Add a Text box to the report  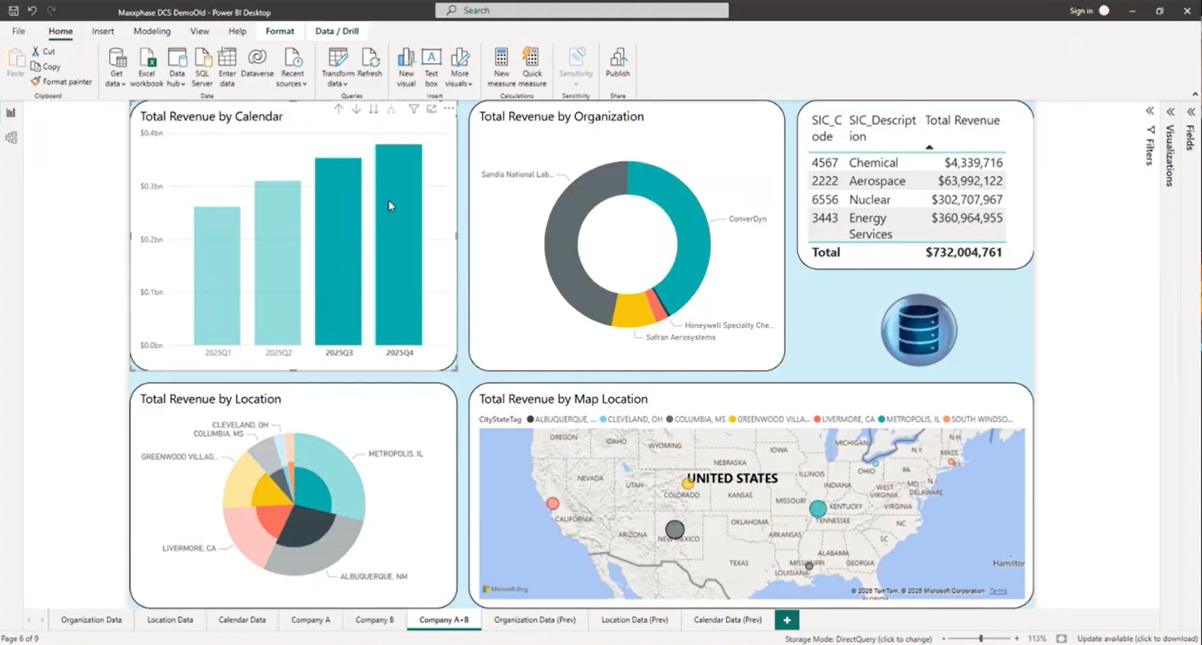pyautogui.click(x=431, y=66)
